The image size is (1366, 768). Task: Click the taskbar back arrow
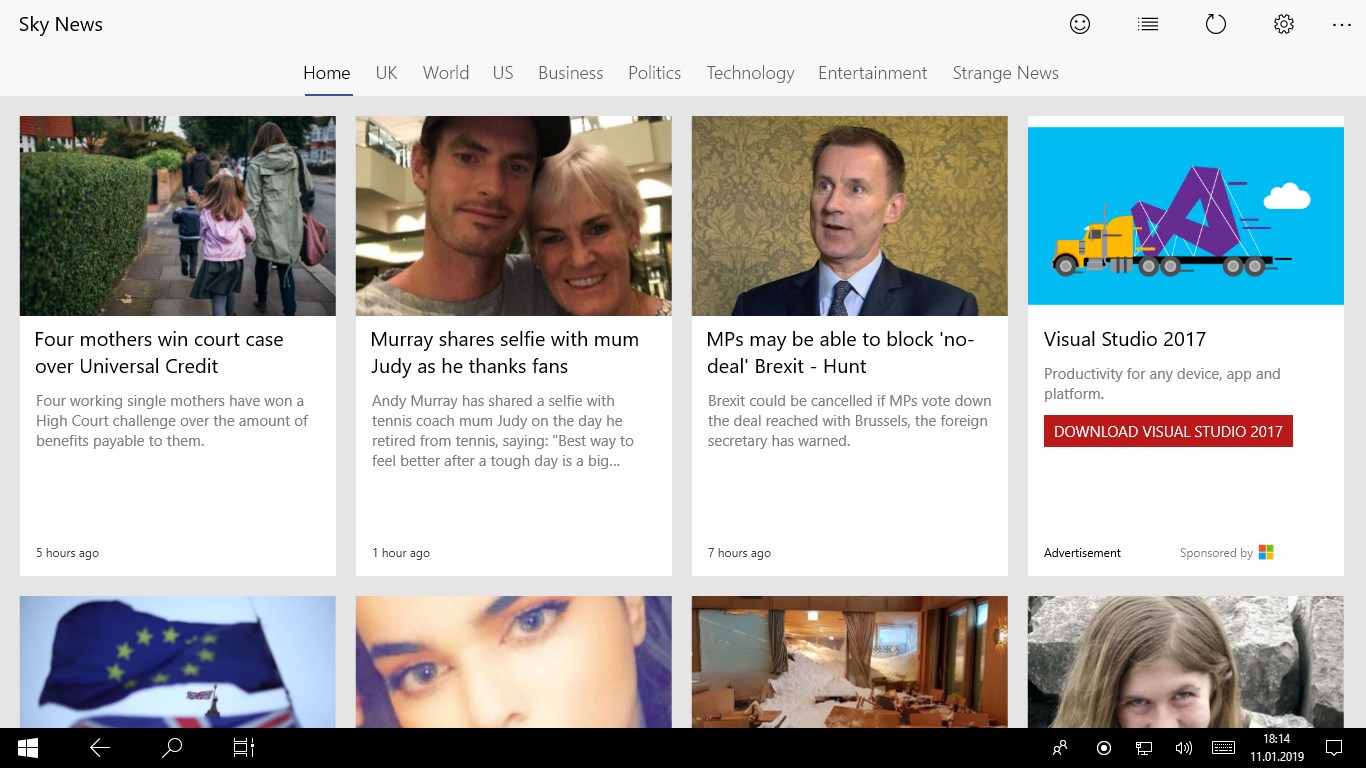[100, 748]
